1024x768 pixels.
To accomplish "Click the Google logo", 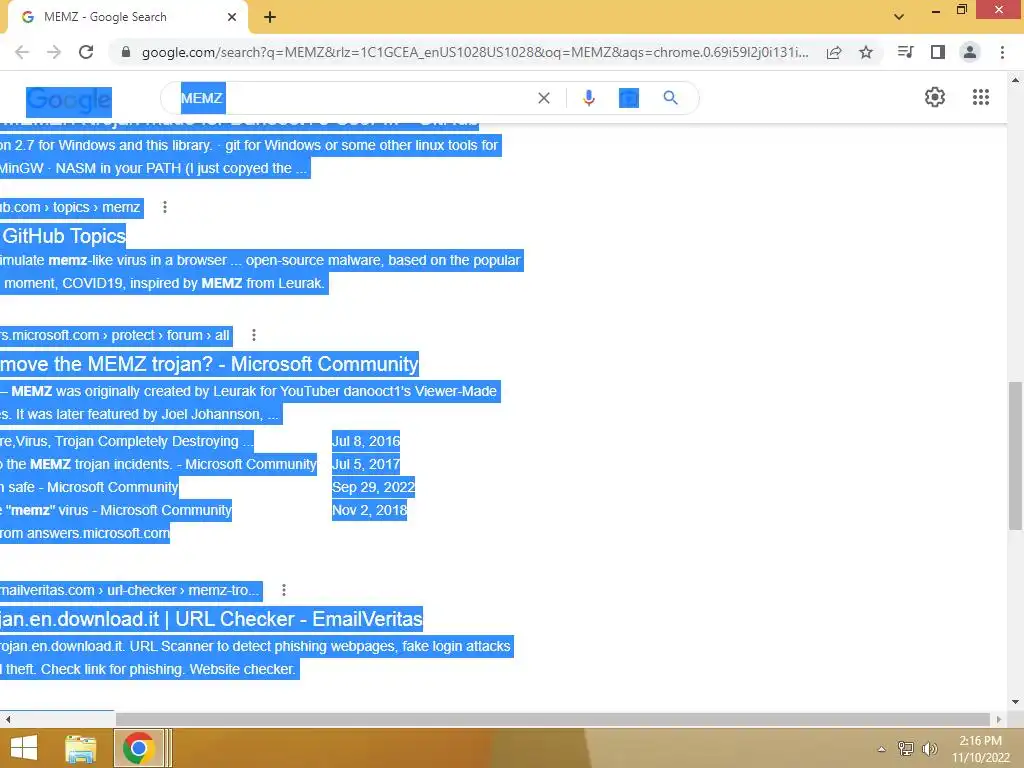I will 69,101.
